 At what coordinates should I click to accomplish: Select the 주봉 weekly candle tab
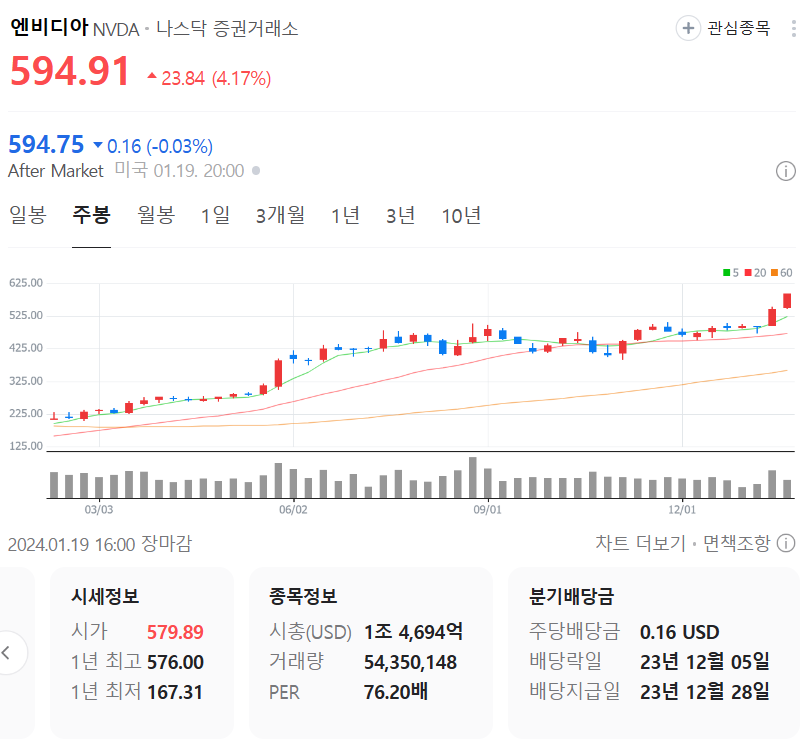pyautogui.click(x=91, y=215)
